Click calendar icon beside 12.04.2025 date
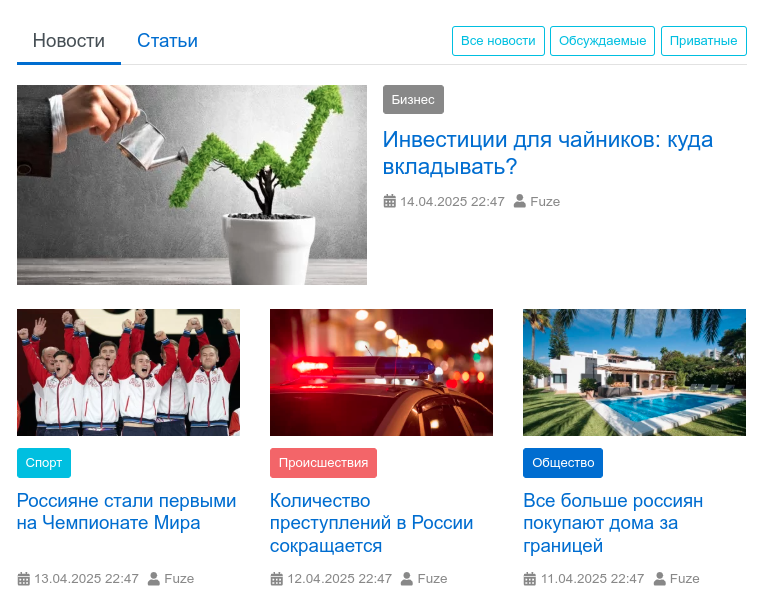Image resolution: width=769 pixels, height=598 pixels. pyautogui.click(x=277, y=579)
